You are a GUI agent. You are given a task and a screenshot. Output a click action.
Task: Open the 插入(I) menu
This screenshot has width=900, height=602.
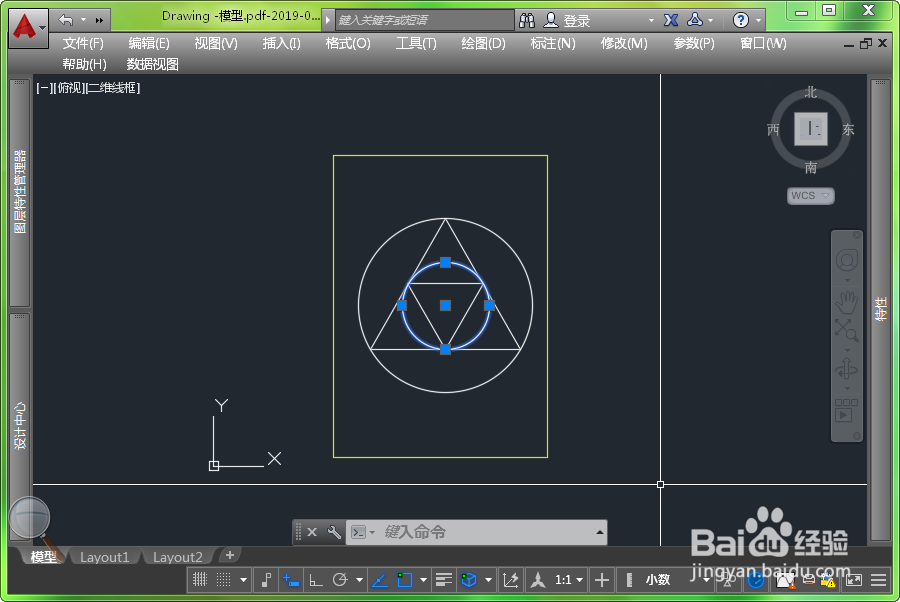(x=281, y=44)
